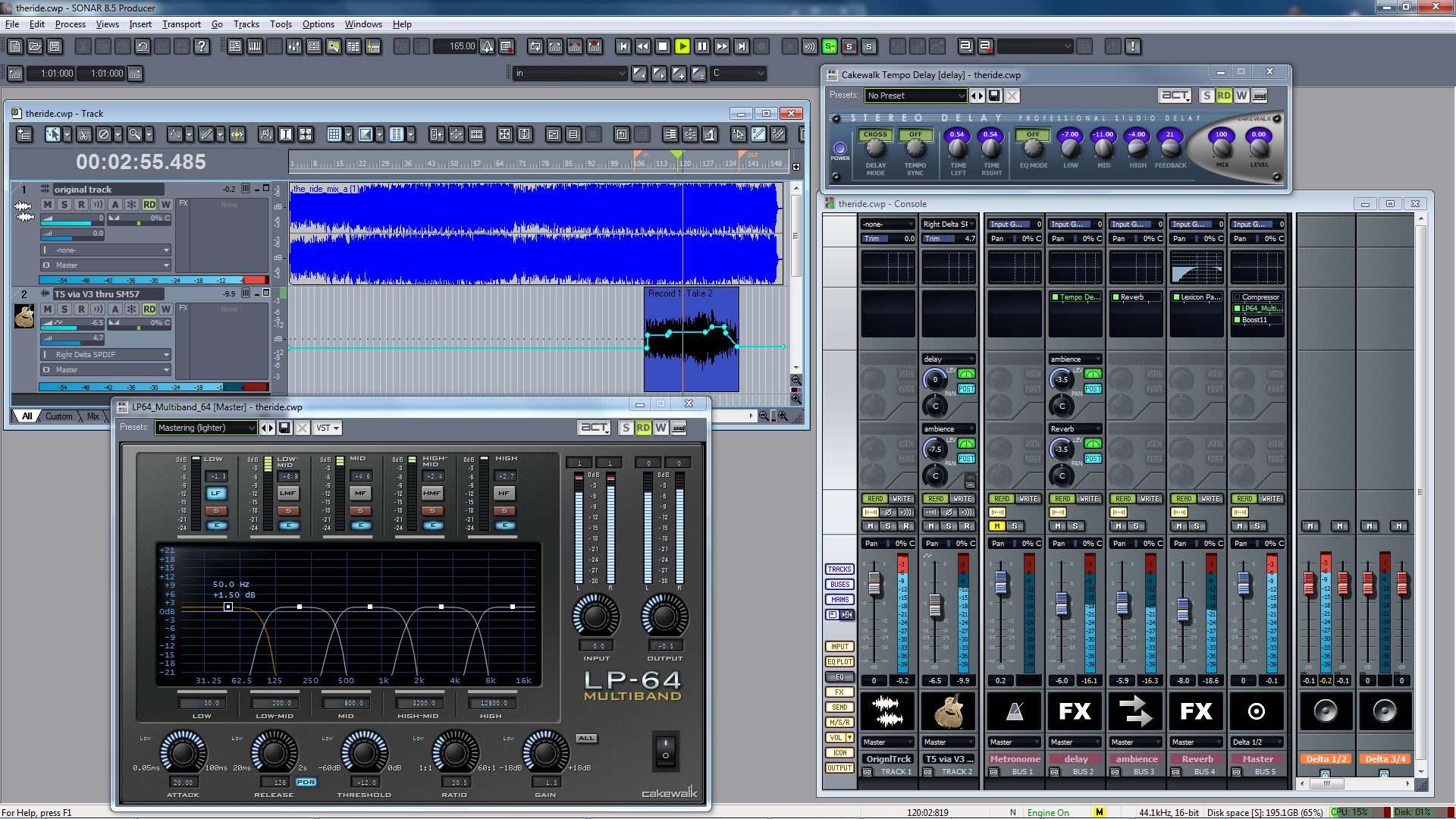Click the save preset disk icon in LP64 Multiband
Screen dimensions: 1456x819
pyautogui.click(x=284, y=428)
